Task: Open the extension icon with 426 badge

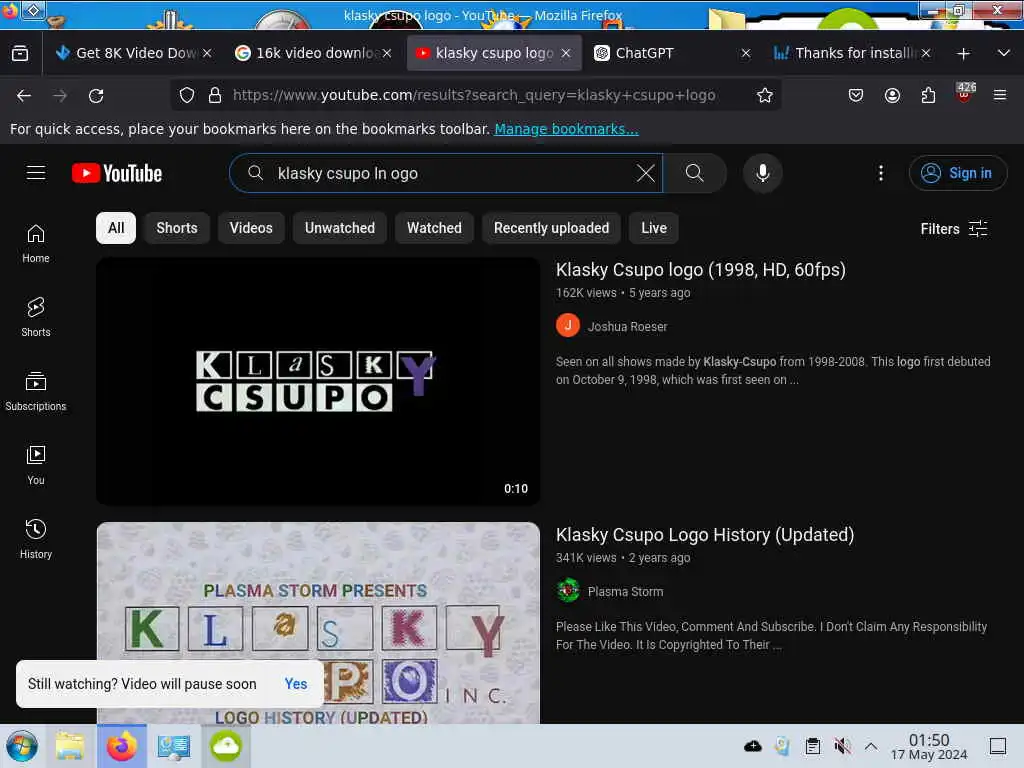Action: pyautogui.click(x=965, y=93)
